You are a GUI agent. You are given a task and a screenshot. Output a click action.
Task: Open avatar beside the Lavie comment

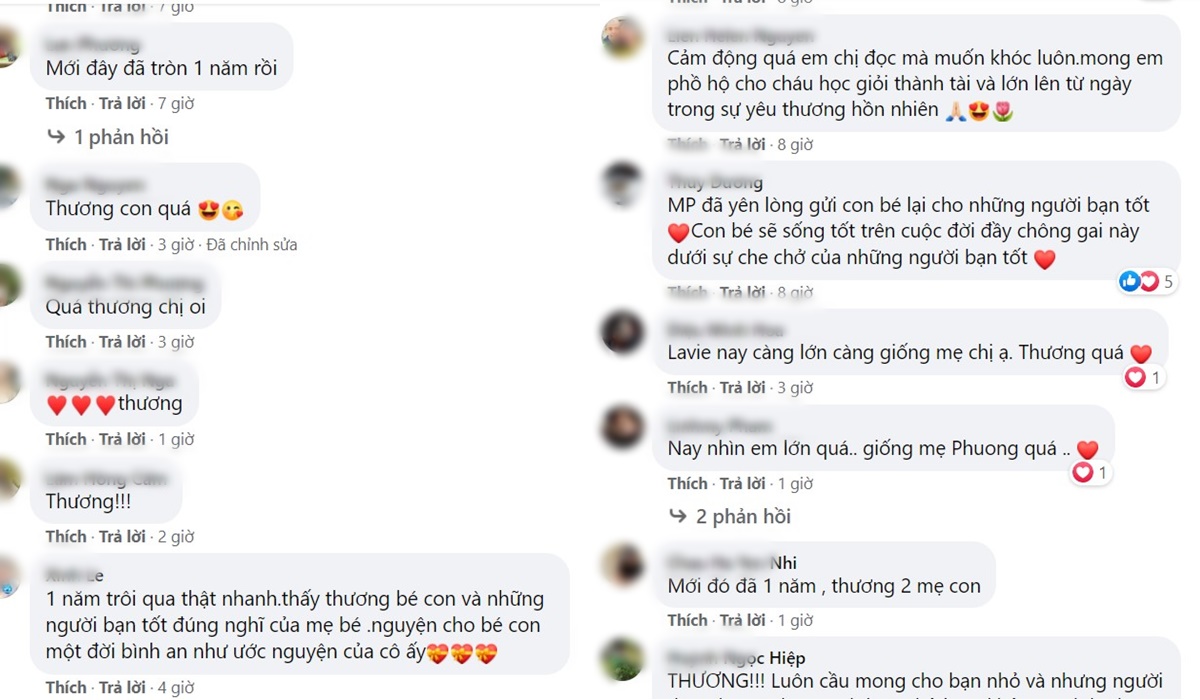pos(622,333)
